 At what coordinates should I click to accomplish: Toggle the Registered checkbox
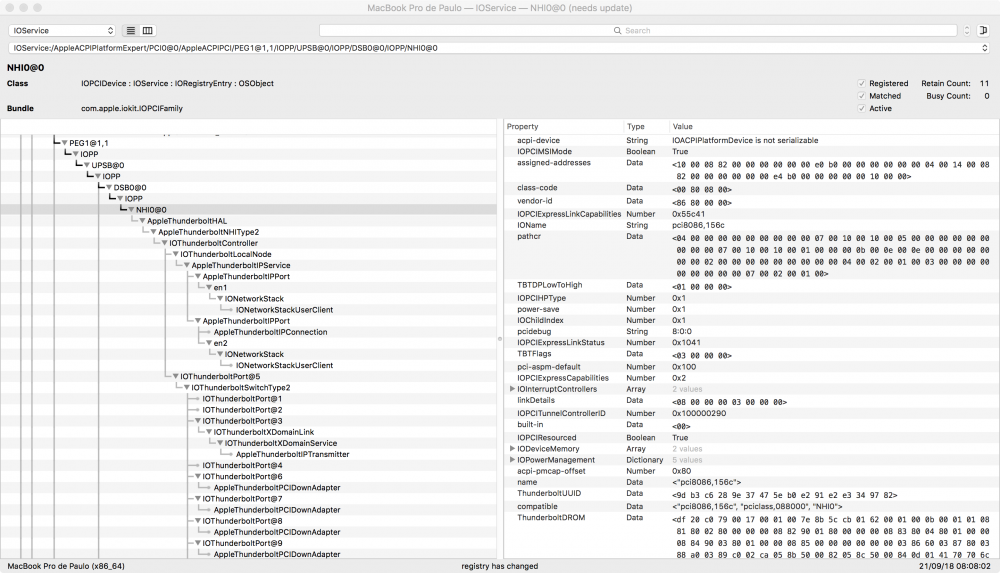pos(862,84)
